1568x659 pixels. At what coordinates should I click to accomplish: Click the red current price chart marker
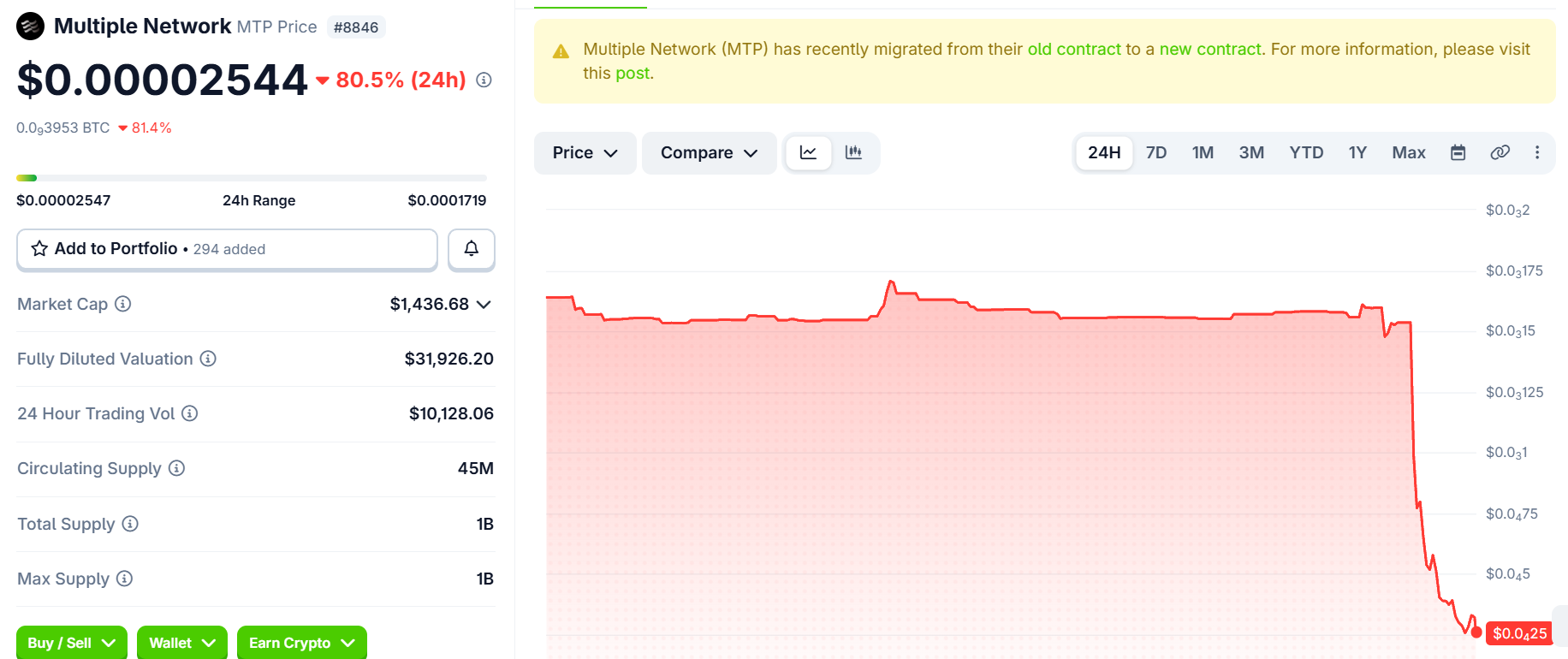click(1476, 632)
